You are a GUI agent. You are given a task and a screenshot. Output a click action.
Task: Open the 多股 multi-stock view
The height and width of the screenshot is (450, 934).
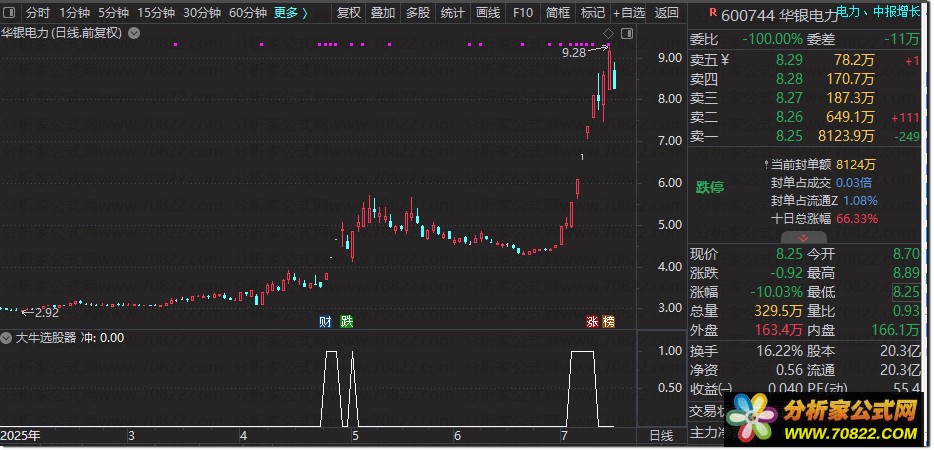pyautogui.click(x=418, y=13)
